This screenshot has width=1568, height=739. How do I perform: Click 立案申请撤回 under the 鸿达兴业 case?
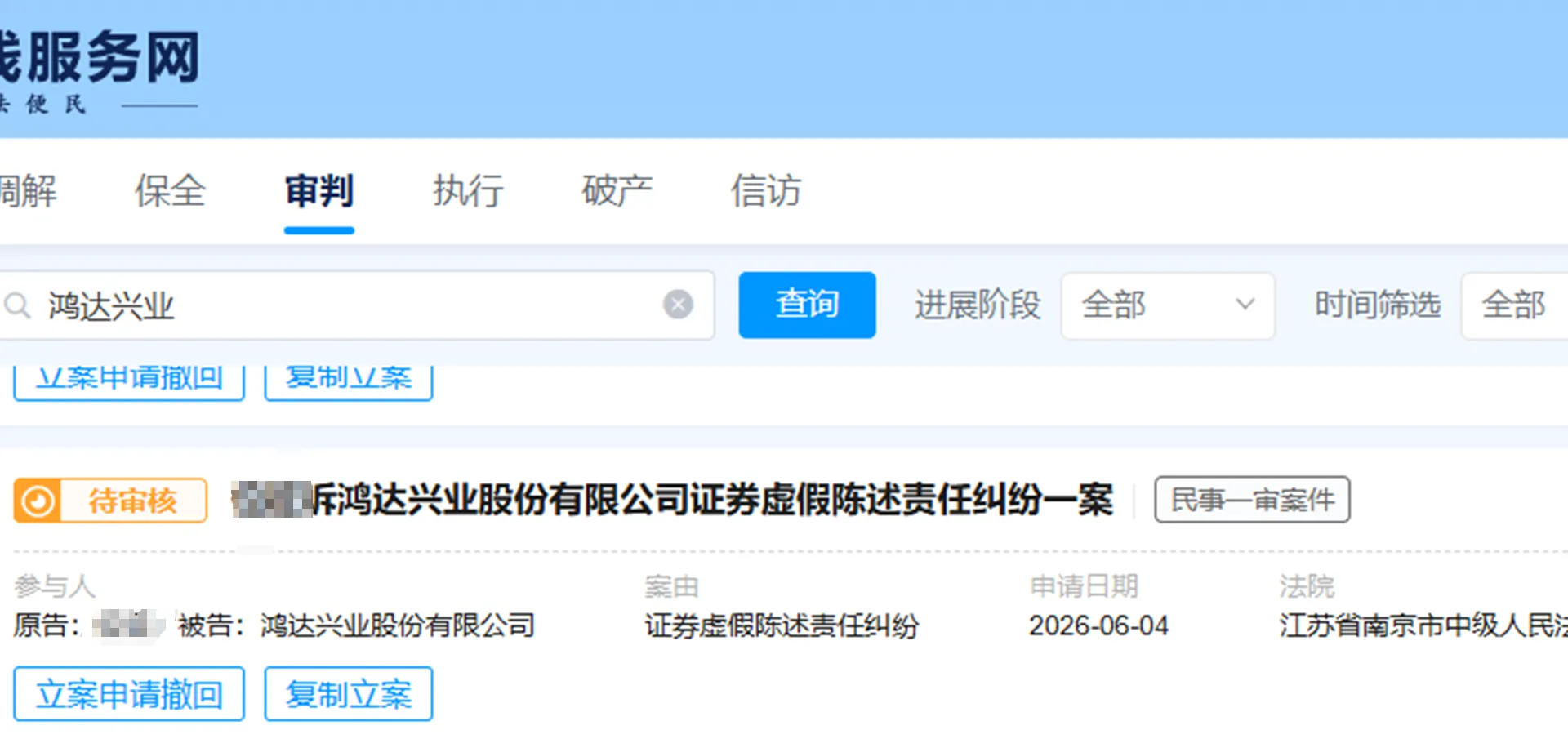tap(129, 694)
